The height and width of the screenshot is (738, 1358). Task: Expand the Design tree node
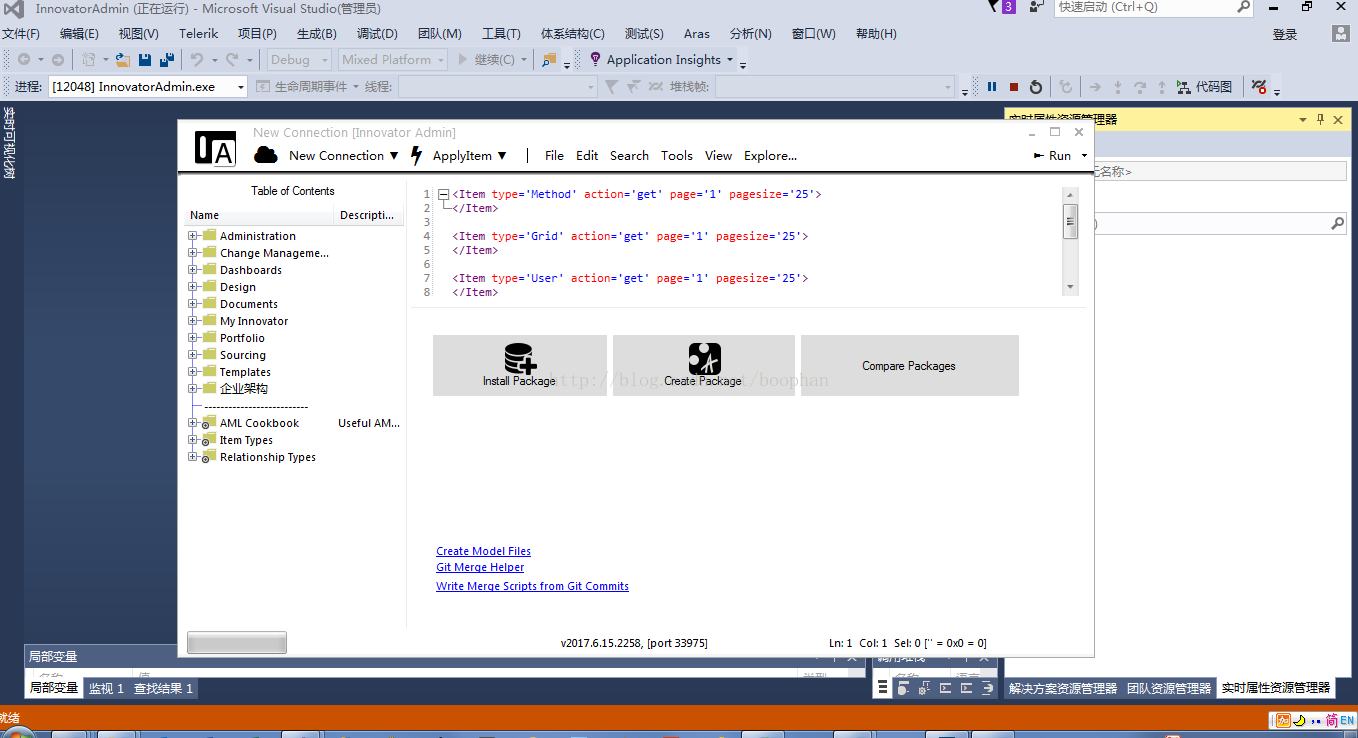[193, 287]
